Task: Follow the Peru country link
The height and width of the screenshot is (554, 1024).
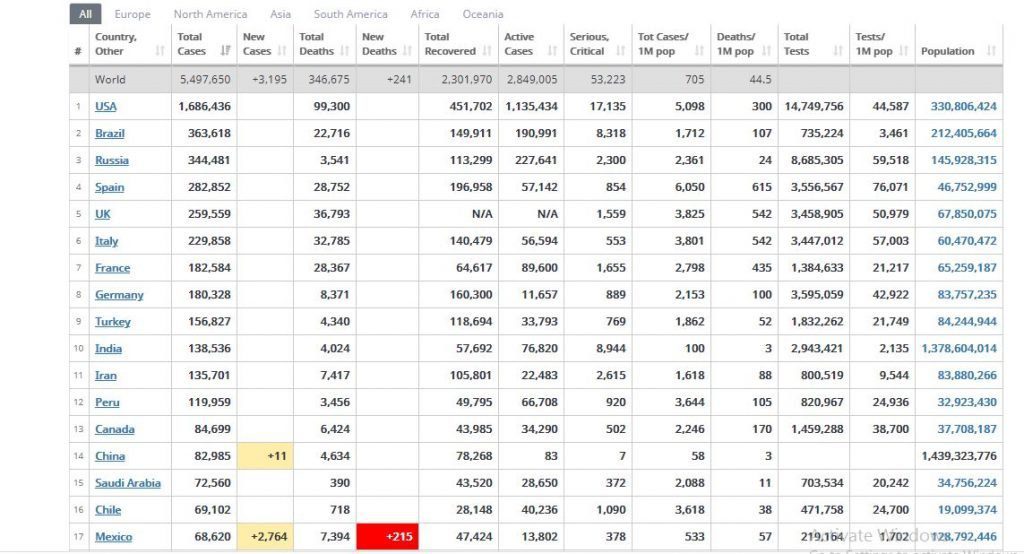Action: pos(107,402)
